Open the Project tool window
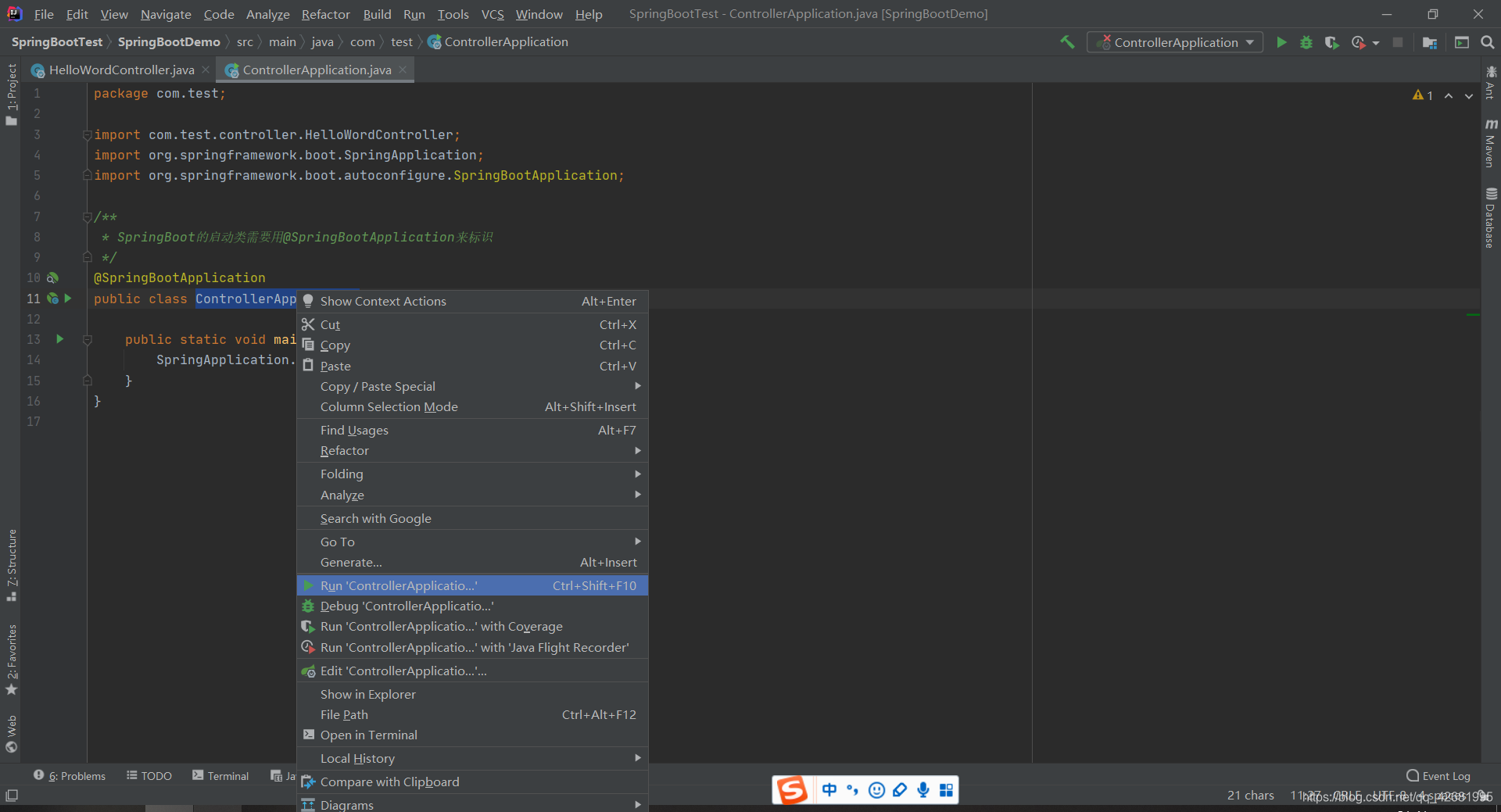Image resolution: width=1501 pixels, height=812 pixels. click(11, 94)
